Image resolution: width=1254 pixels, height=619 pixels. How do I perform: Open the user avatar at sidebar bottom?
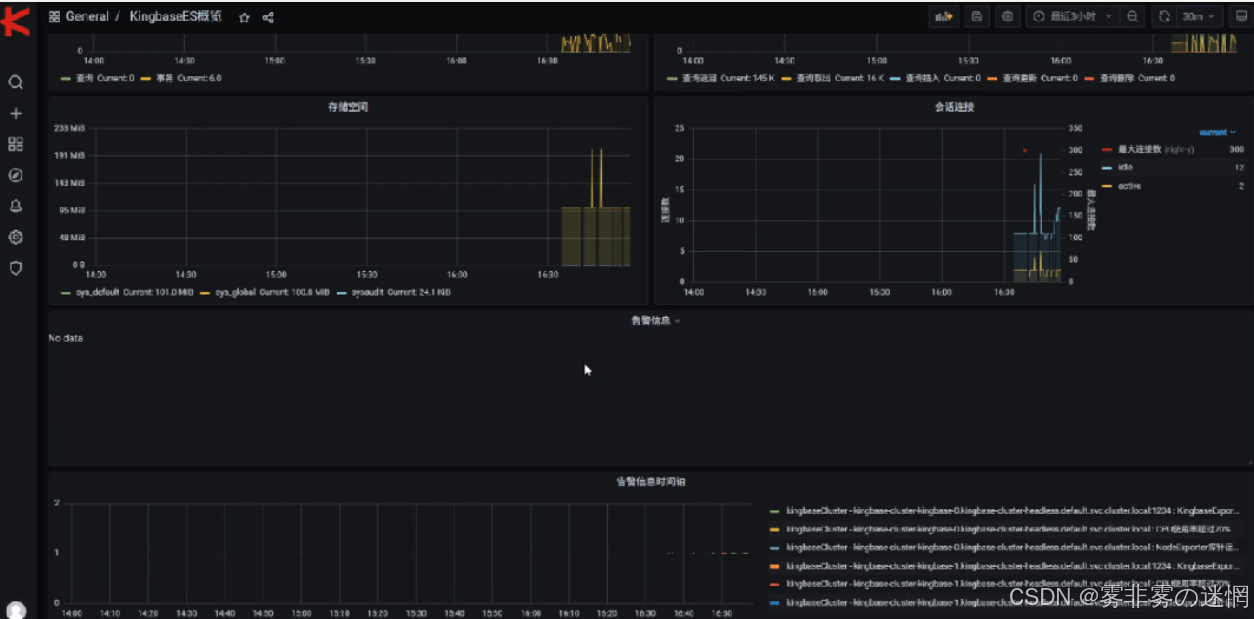15,609
